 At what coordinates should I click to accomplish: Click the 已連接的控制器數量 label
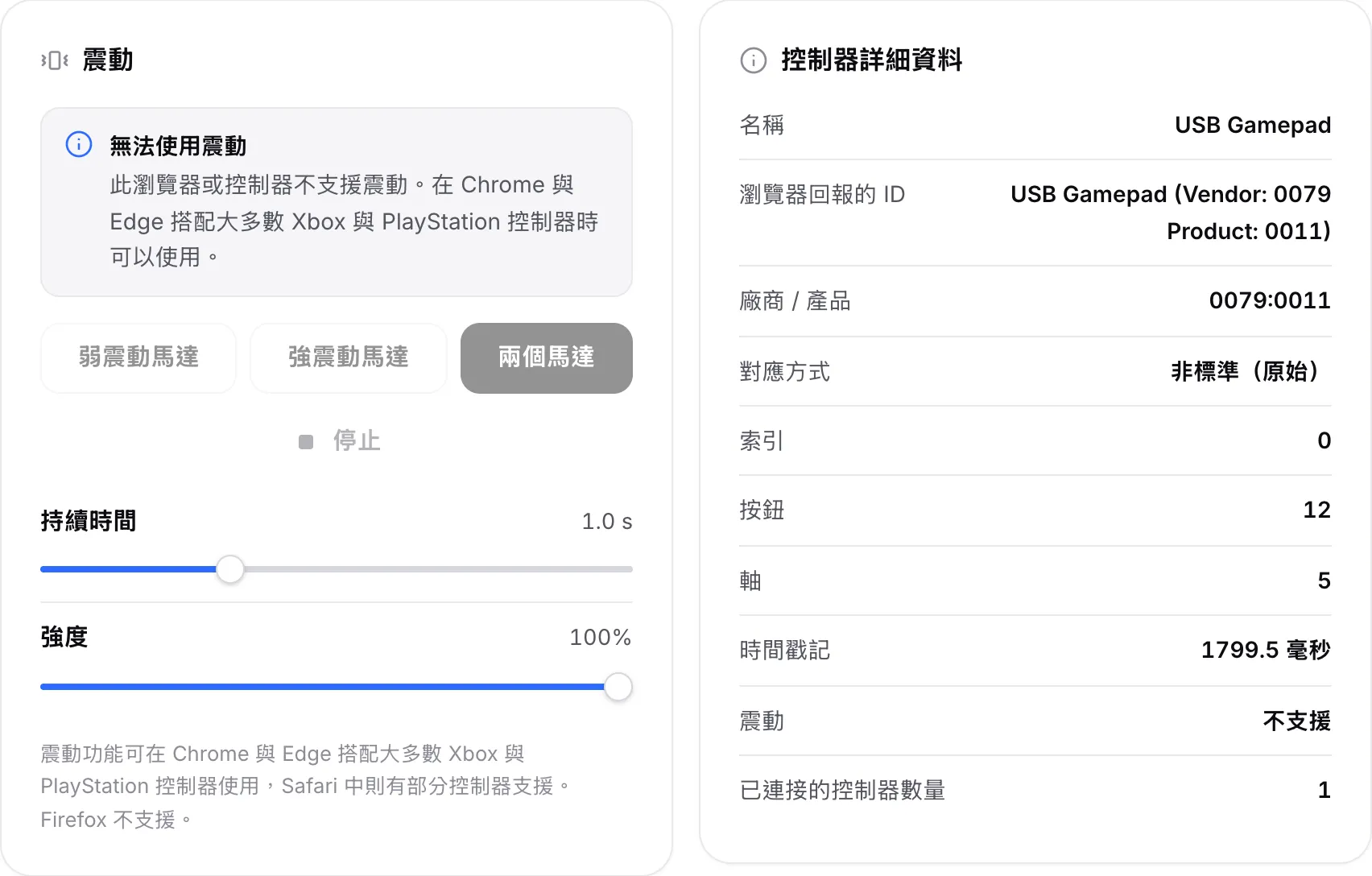point(842,790)
